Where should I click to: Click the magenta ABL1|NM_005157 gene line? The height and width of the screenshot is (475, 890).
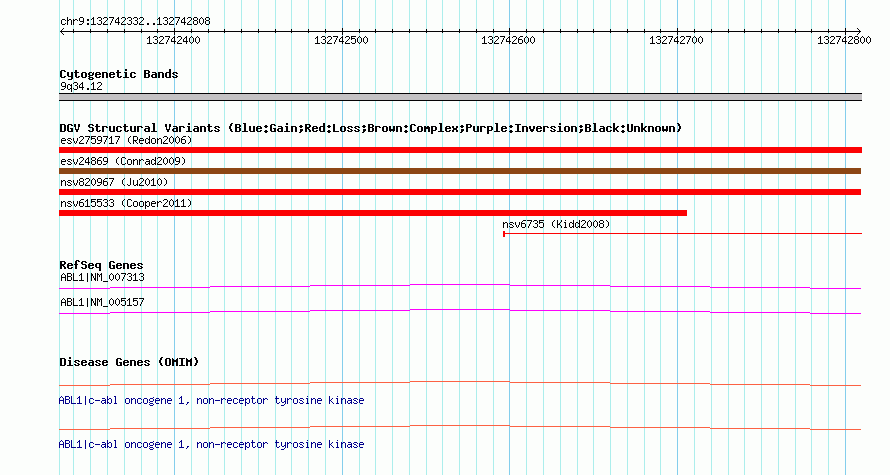(x=460, y=312)
